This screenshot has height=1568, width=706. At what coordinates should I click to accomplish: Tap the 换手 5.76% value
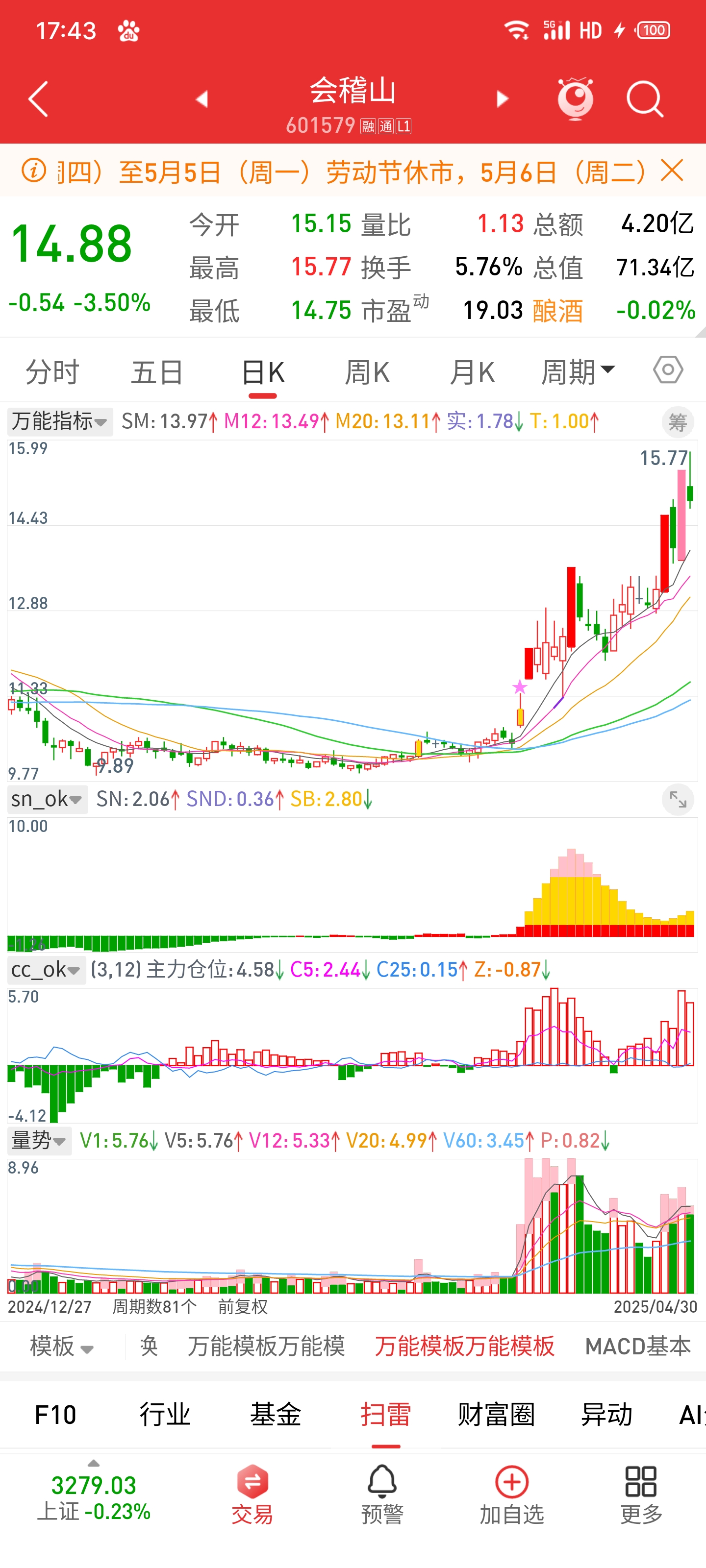[488, 267]
